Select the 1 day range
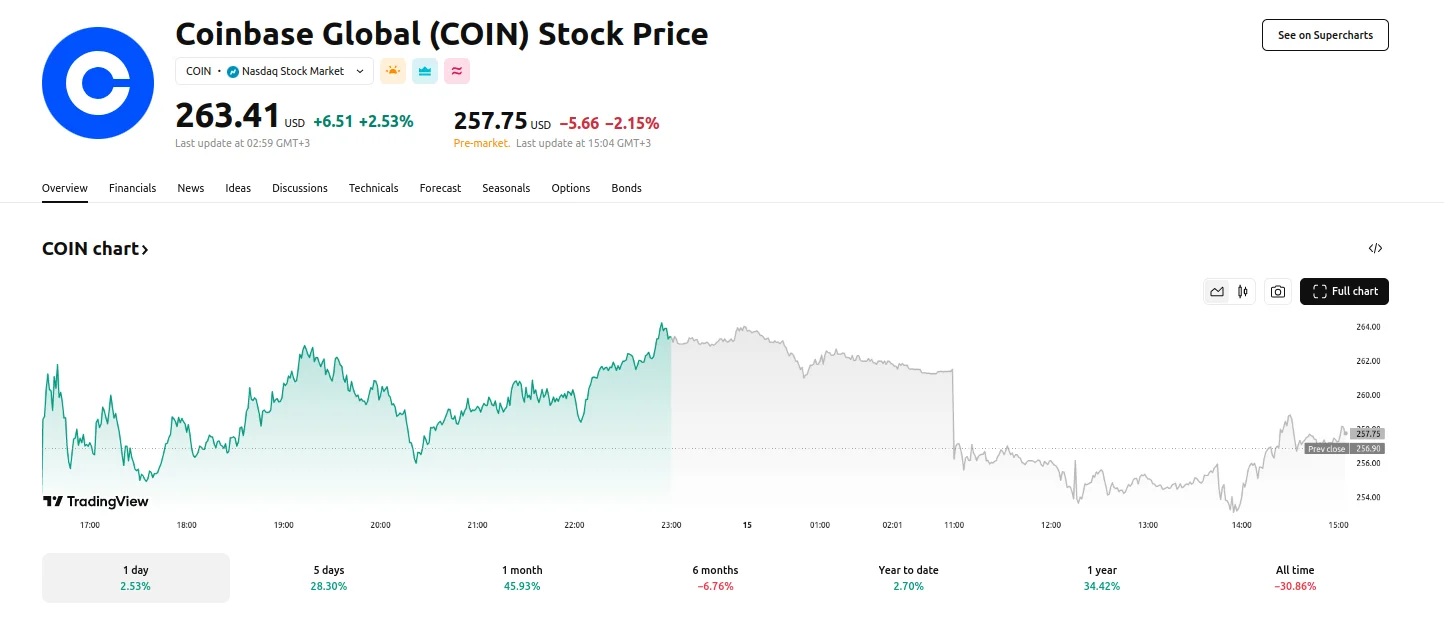Image resolution: width=1444 pixels, height=627 pixels. (x=135, y=578)
